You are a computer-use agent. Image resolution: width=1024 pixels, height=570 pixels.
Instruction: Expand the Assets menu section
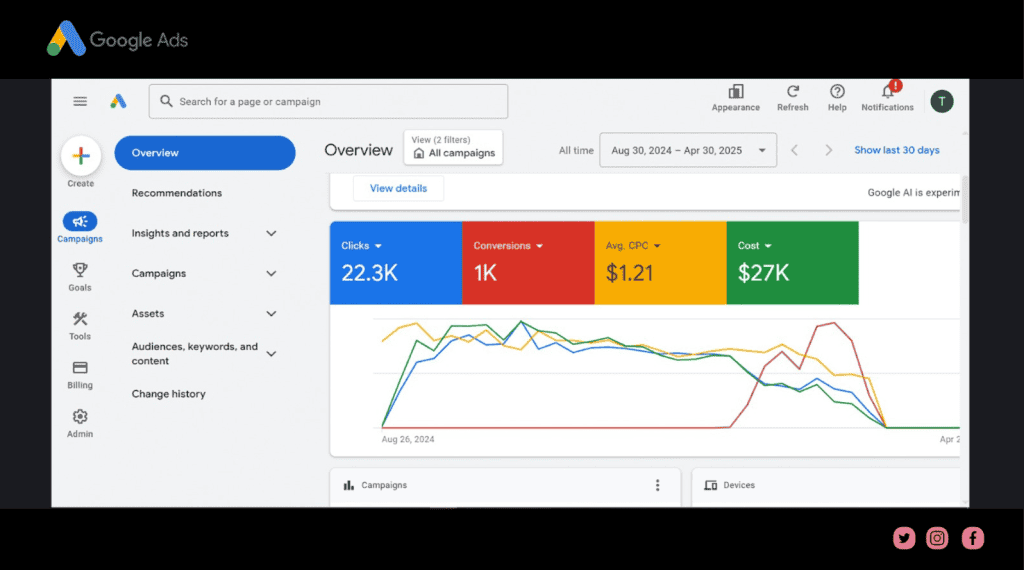click(271, 314)
